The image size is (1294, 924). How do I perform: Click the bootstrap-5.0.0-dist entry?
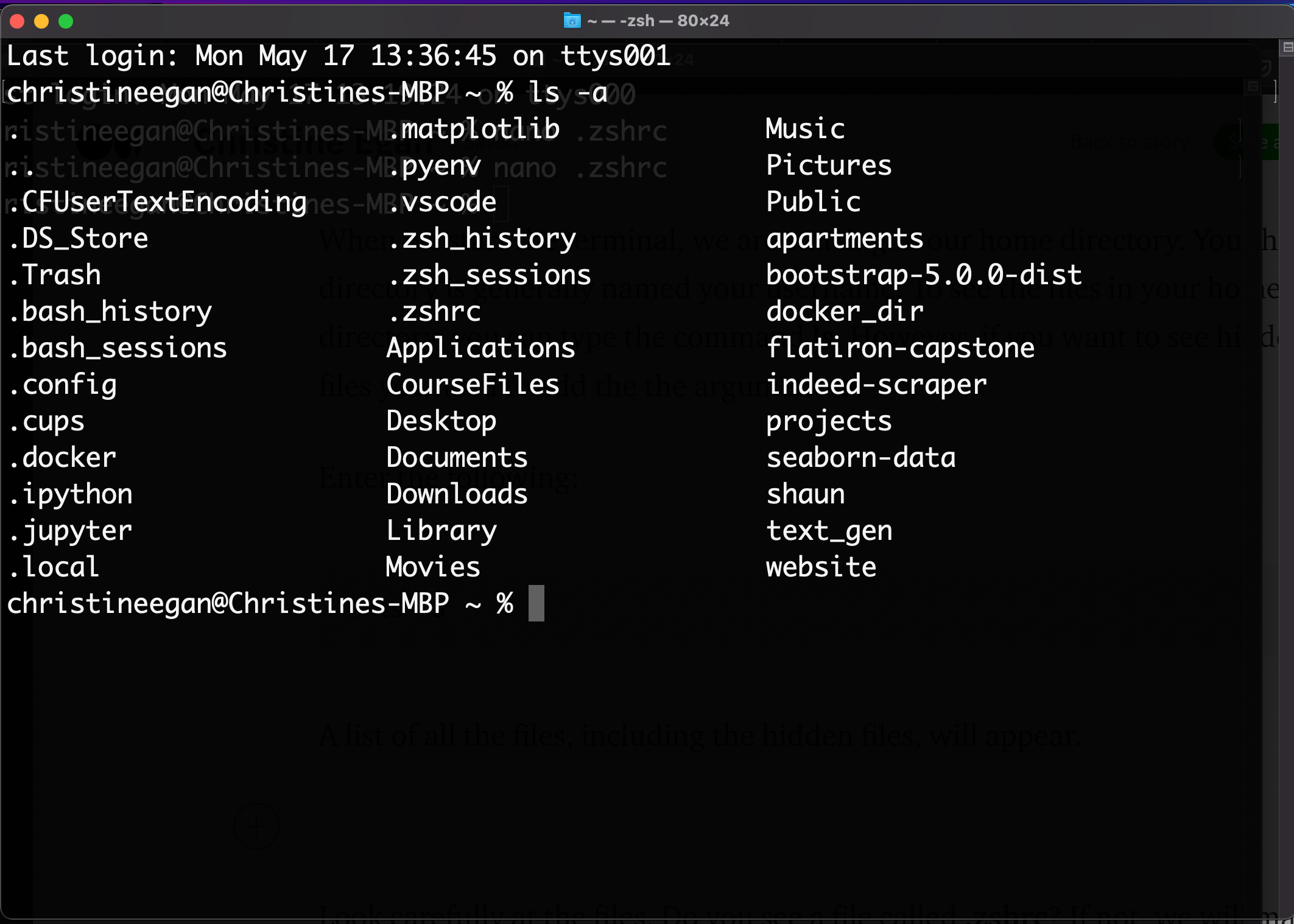(x=923, y=275)
